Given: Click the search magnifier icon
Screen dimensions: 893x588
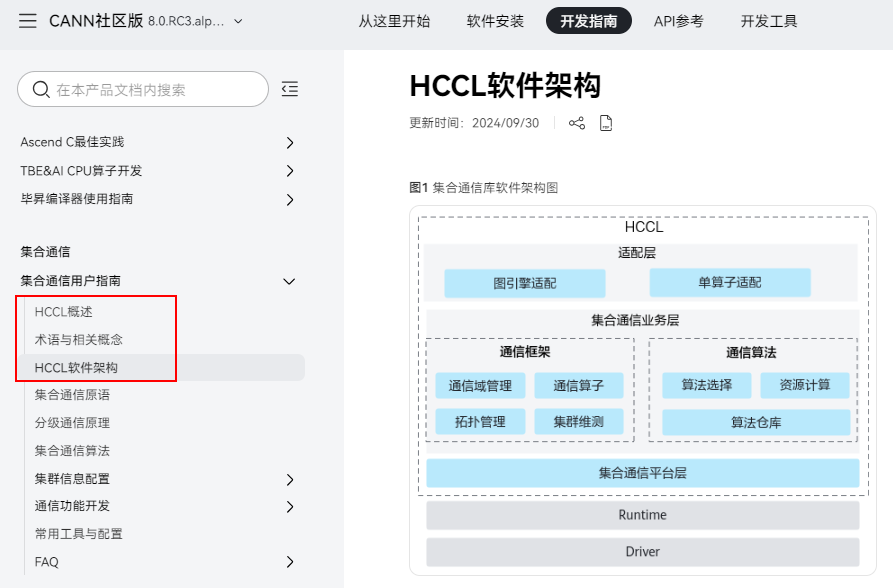Looking at the screenshot, I should click(41, 89).
